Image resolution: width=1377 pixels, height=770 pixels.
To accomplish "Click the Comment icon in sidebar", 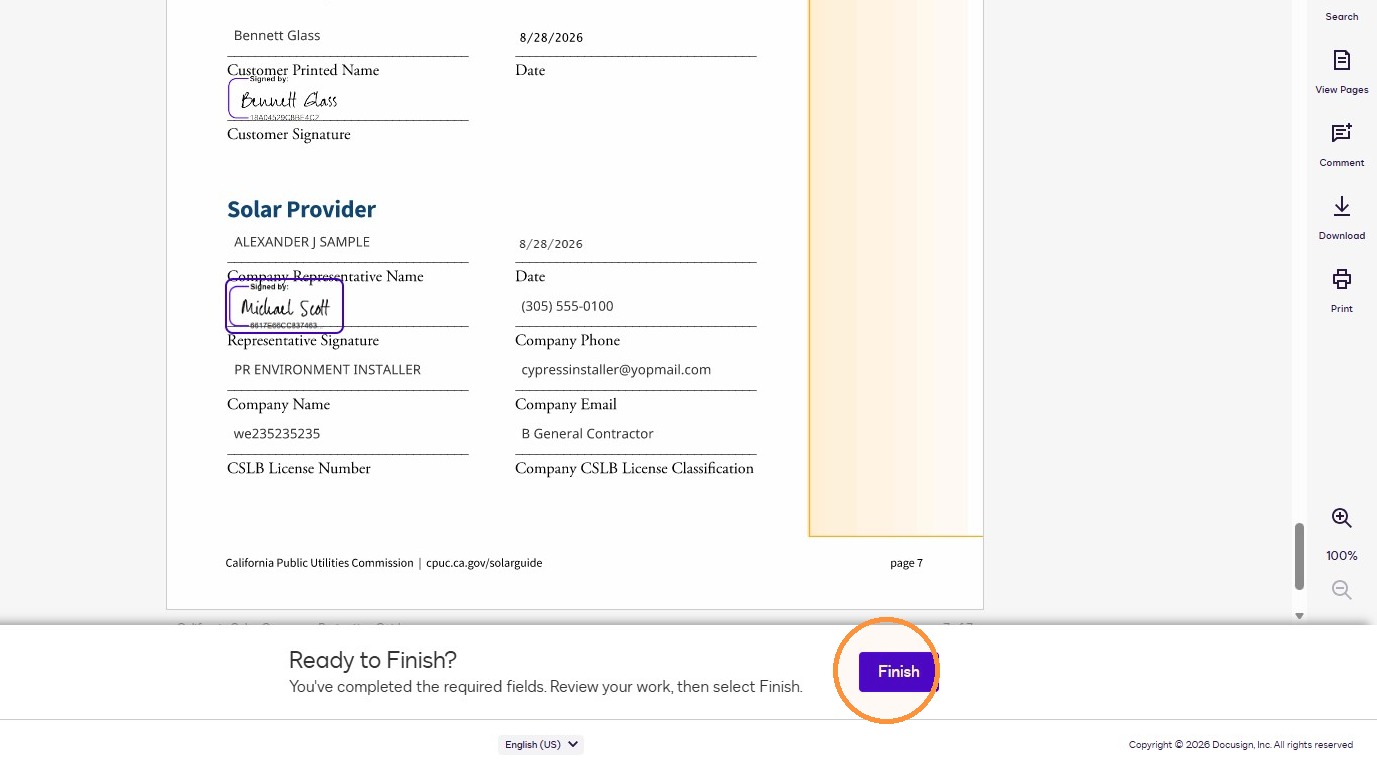I will click(1341, 133).
